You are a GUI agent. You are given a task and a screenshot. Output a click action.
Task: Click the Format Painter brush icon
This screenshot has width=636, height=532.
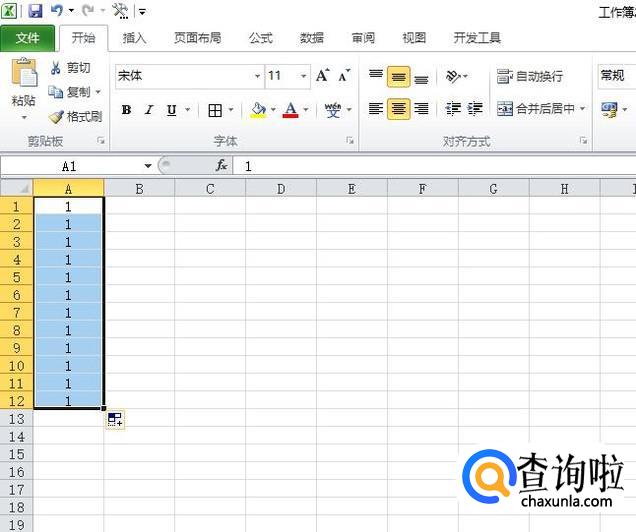[56, 117]
